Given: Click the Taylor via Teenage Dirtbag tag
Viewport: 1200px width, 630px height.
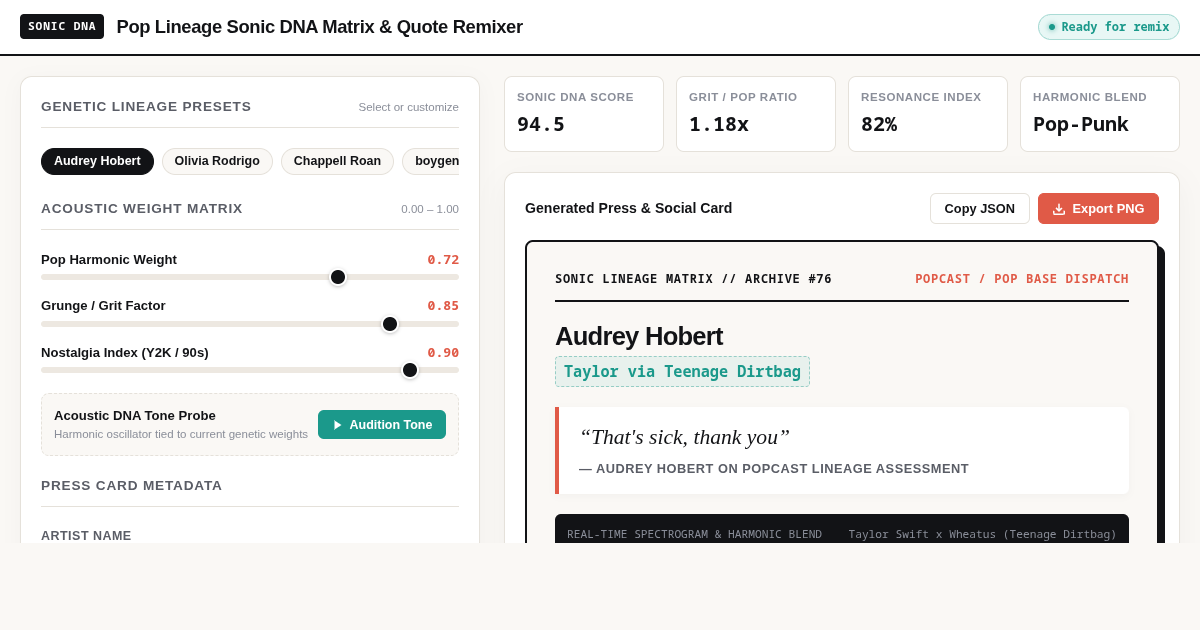Looking at the screenshot, I should pos(682,372).
